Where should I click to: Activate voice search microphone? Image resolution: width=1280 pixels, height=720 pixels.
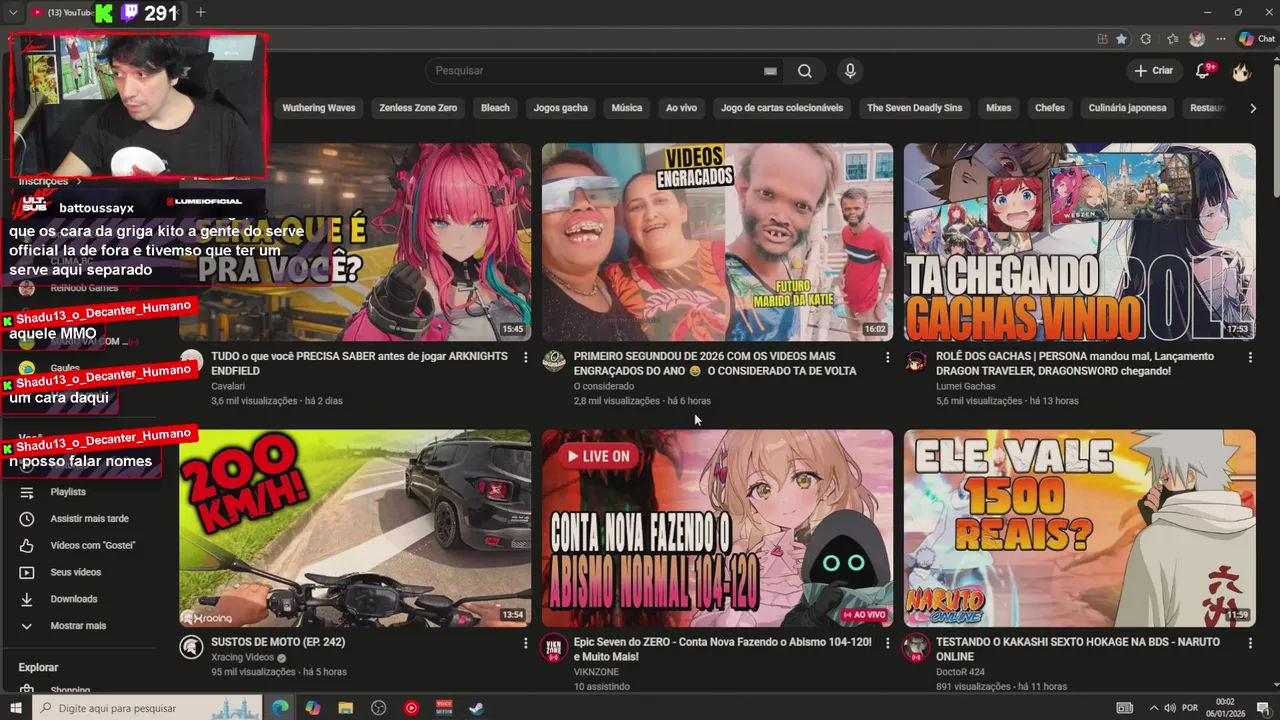[850, 71]
